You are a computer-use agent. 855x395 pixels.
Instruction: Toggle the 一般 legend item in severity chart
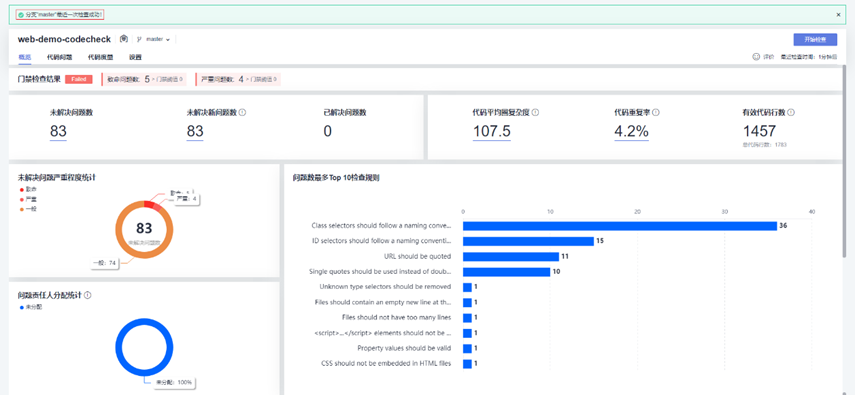tap(28, 209)
